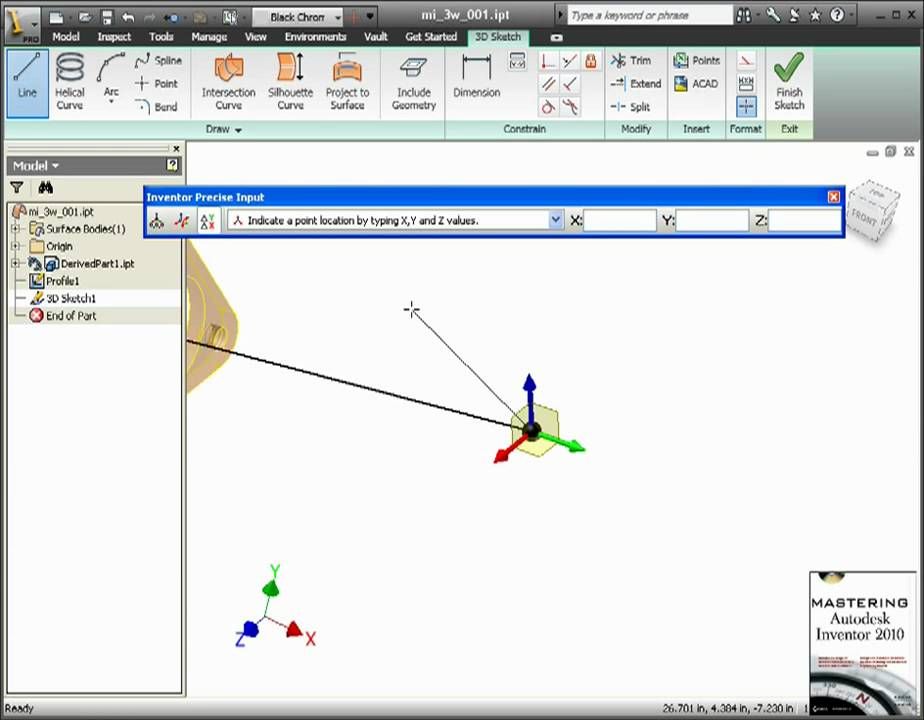Click the Dimension tool
The width and height of the screenshot is (924, 720).
[476, 80]
